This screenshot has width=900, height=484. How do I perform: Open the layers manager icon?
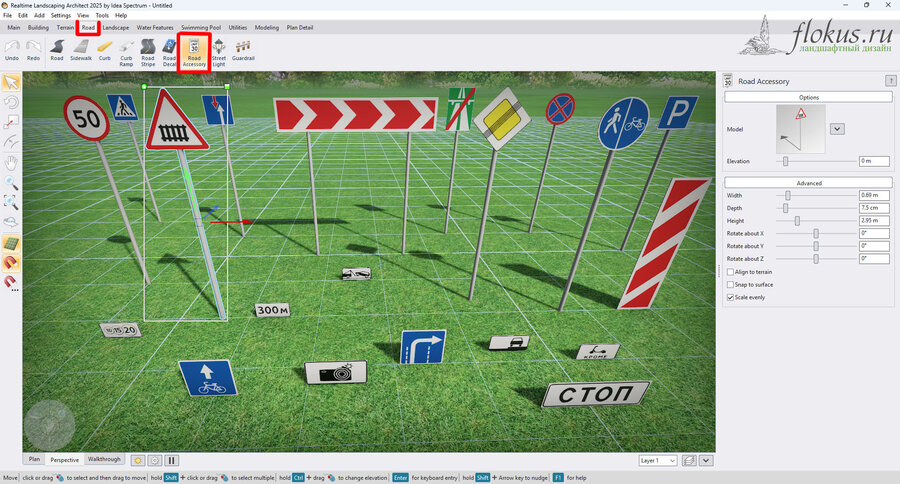coord(689,460)
